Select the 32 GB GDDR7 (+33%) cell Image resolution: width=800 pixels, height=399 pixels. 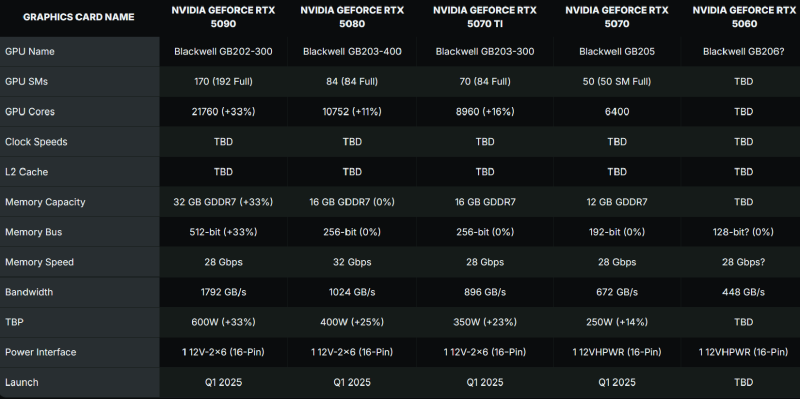(x=223, y=202)
